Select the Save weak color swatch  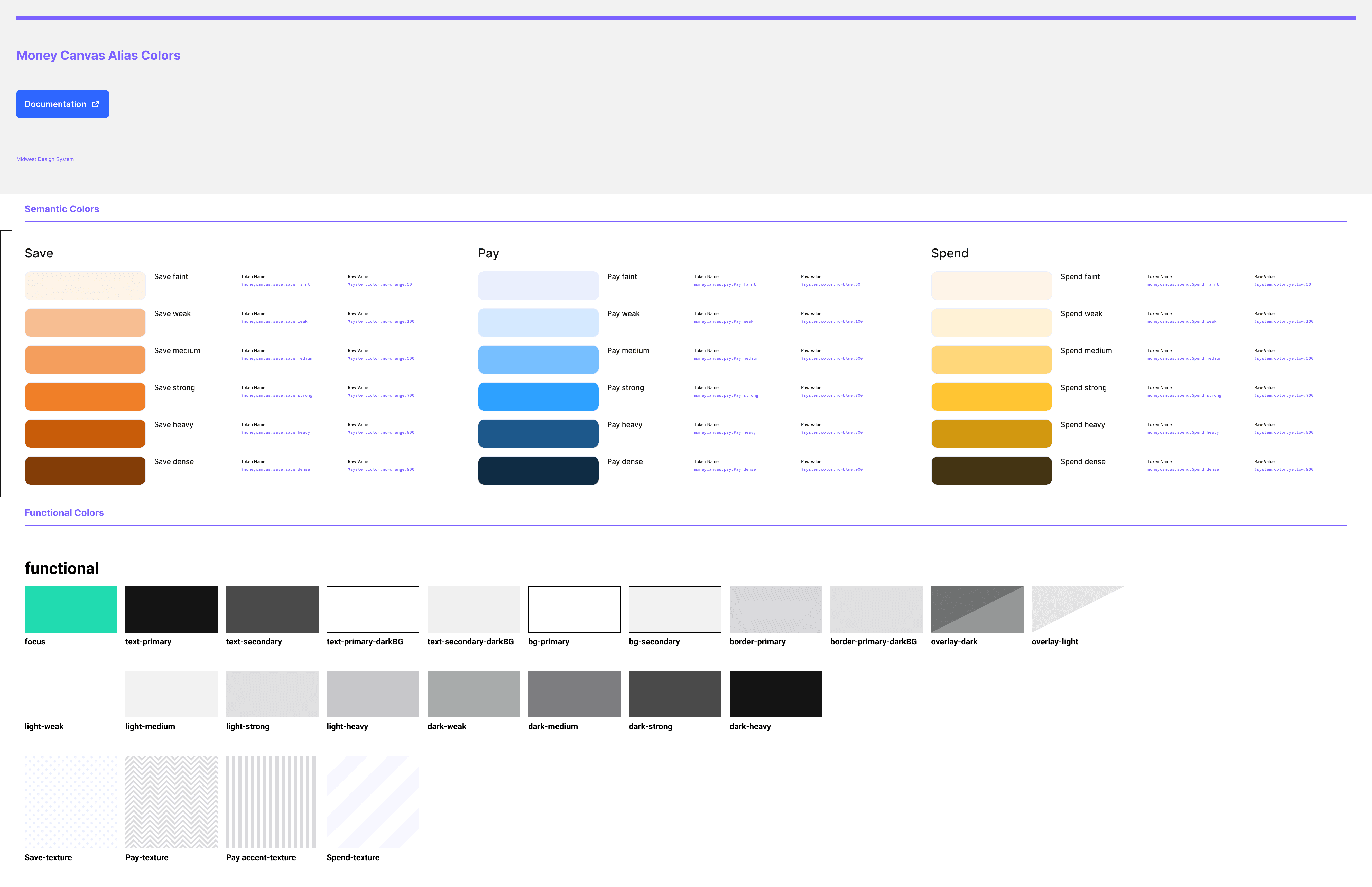[85, 322]
